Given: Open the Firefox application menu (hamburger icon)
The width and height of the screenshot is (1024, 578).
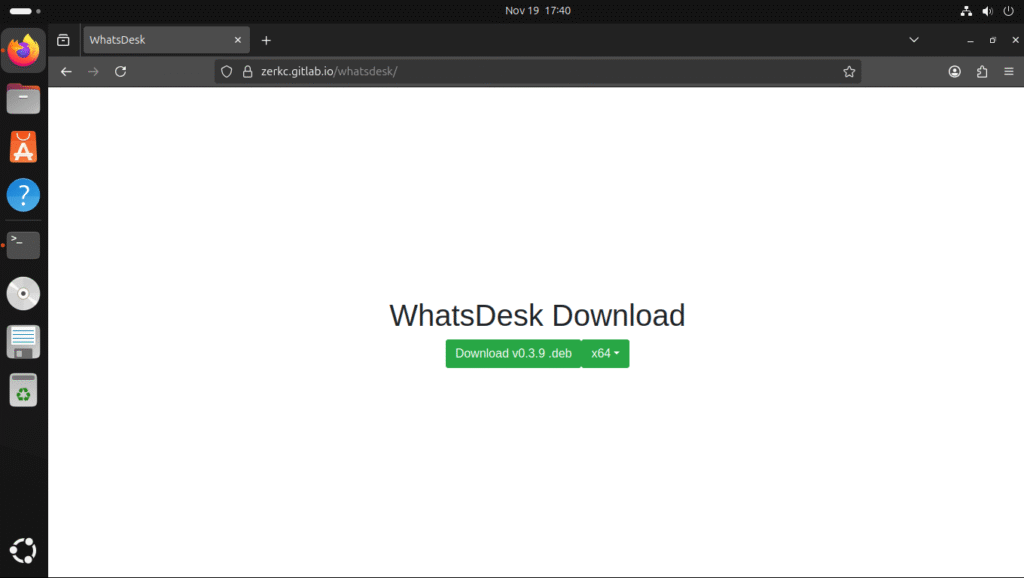Looking at the screenshot, I should [1011, 71].
